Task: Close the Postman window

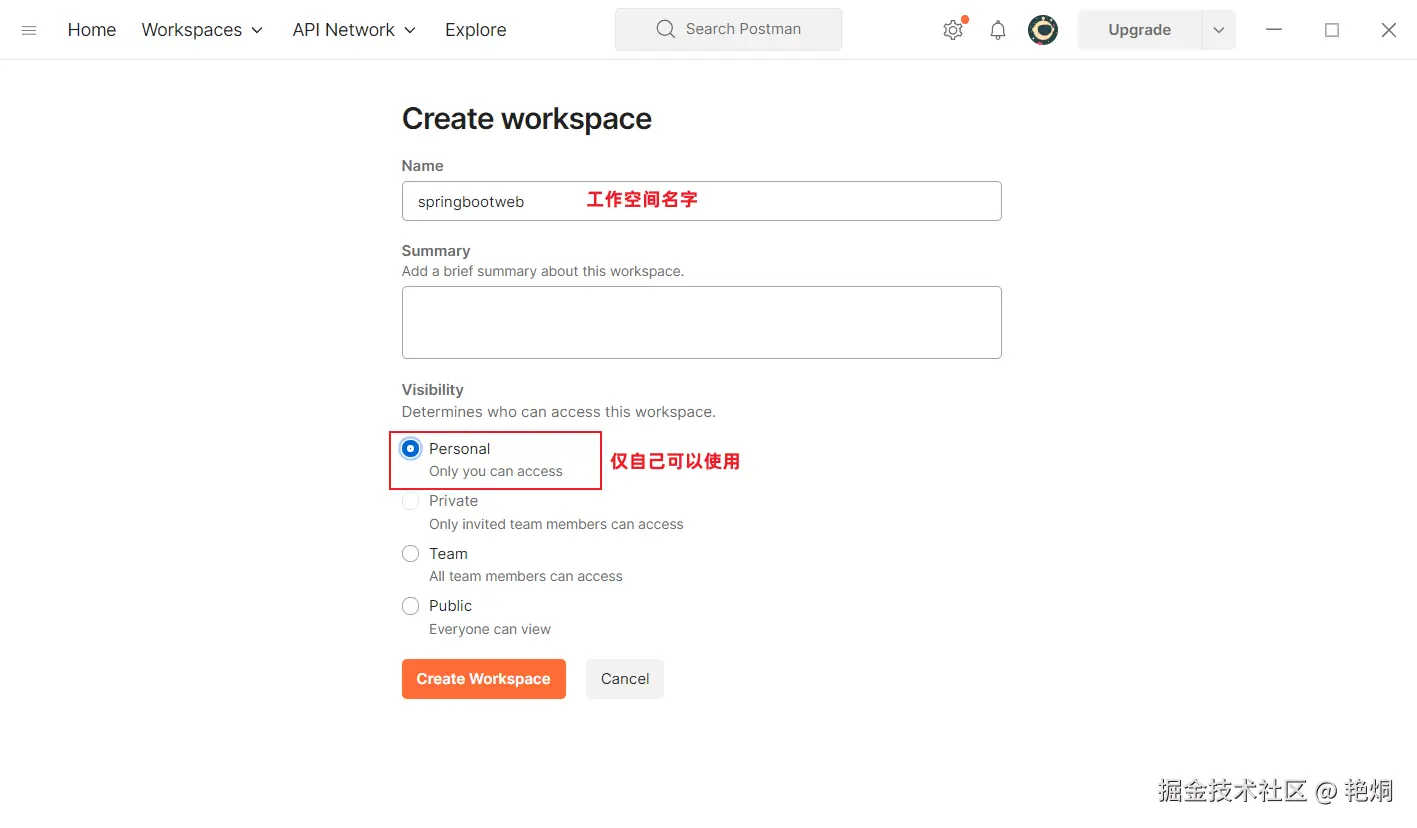Action: (1389, 30)
